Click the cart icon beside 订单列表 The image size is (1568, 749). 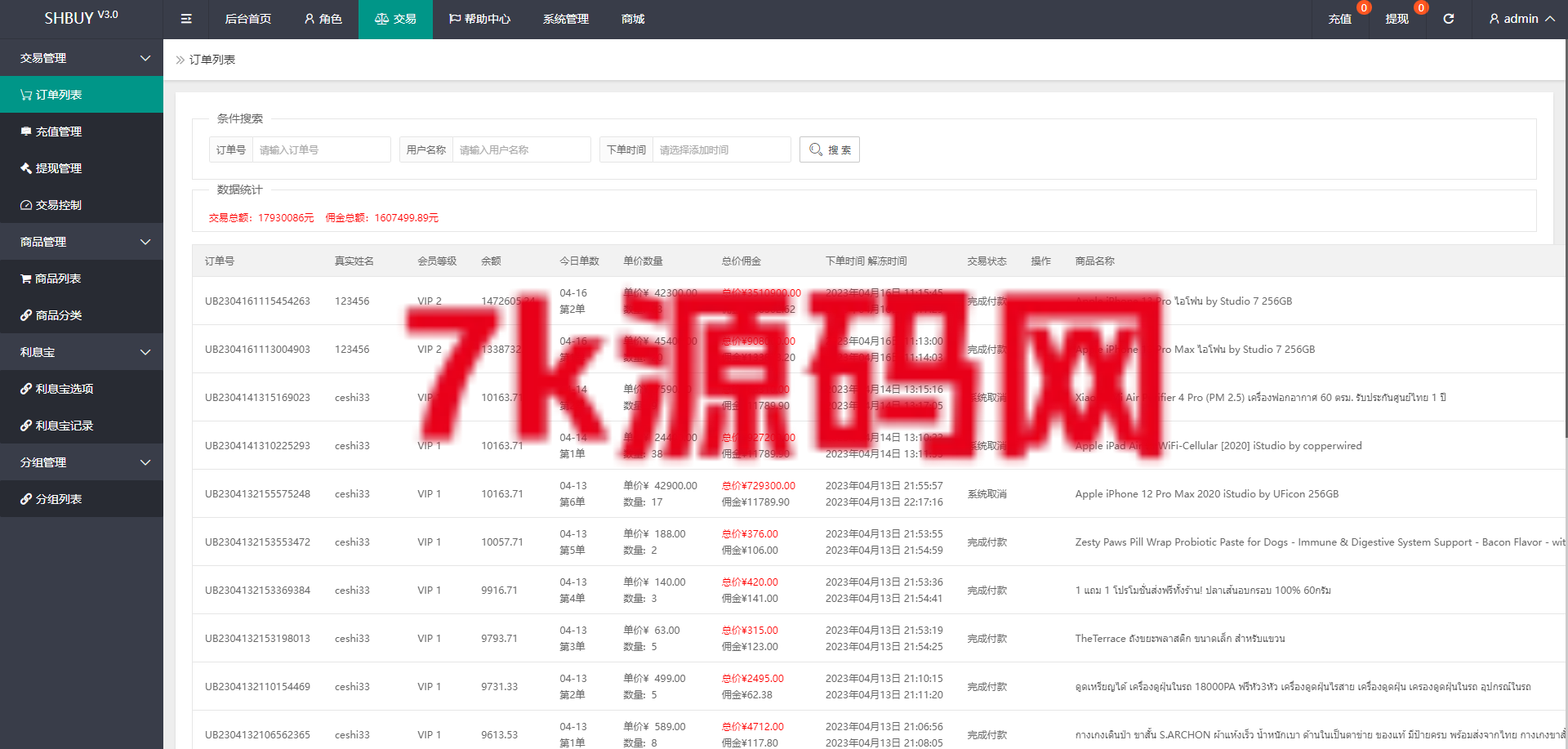[26, 95]
